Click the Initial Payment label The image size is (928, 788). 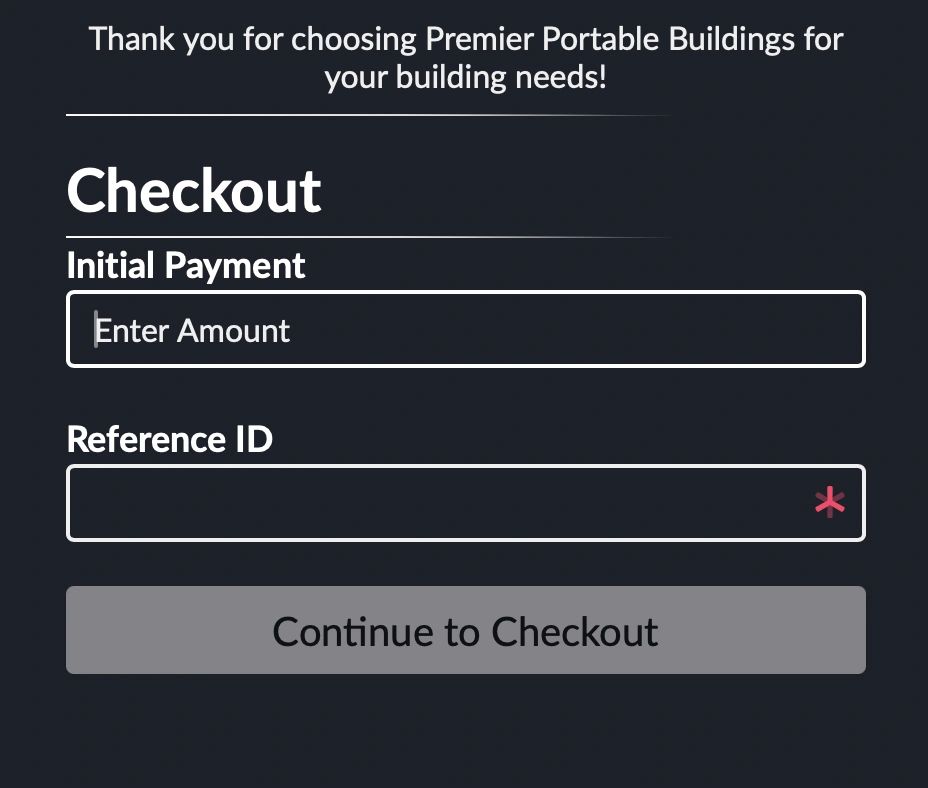[x=186, y=266]
